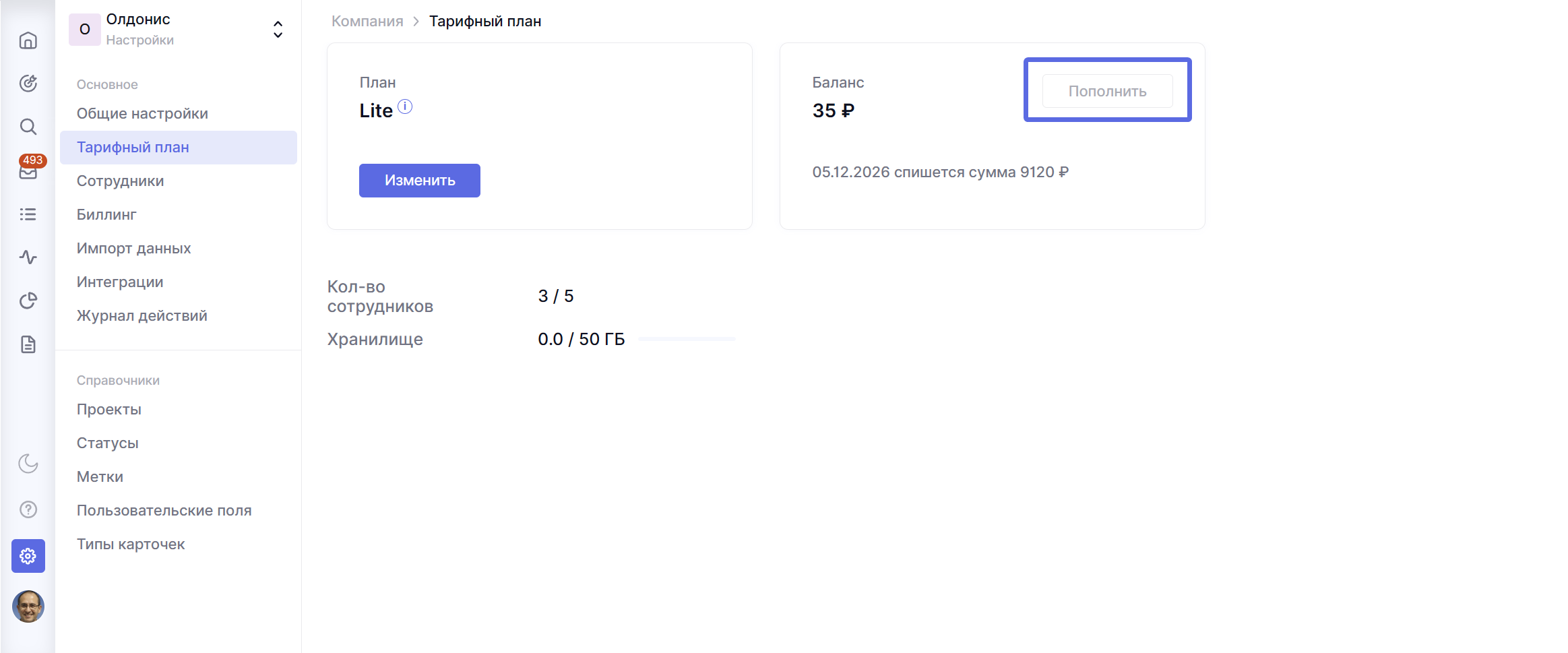The width and height of the screenshot is (1568, 653).
Task: Click the target goals icon
Action: pyautogui.click(x=28, y=84)
